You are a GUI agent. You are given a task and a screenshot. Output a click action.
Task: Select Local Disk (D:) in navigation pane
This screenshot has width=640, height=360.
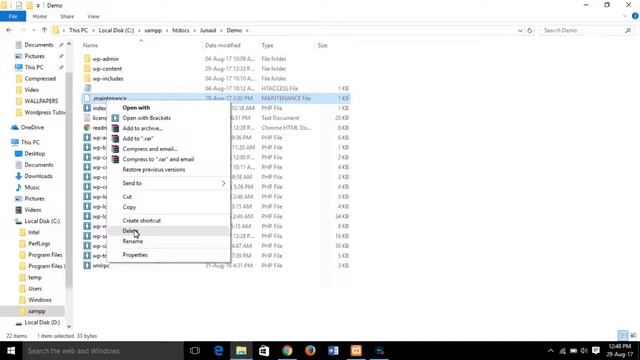42,322
